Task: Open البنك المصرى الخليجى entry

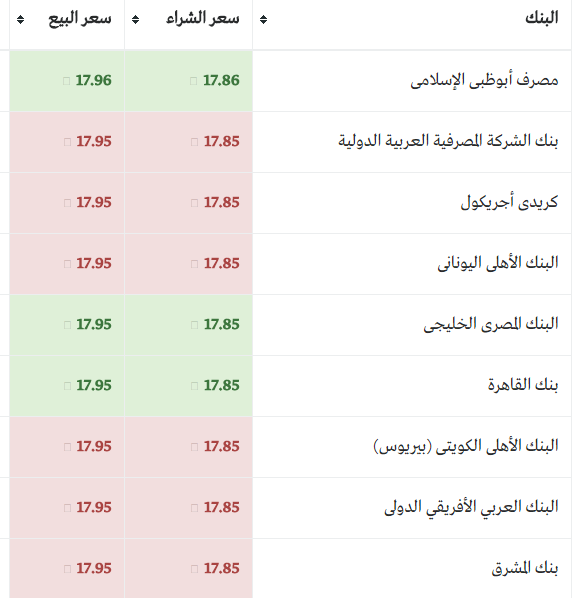Action: (491, 324)
